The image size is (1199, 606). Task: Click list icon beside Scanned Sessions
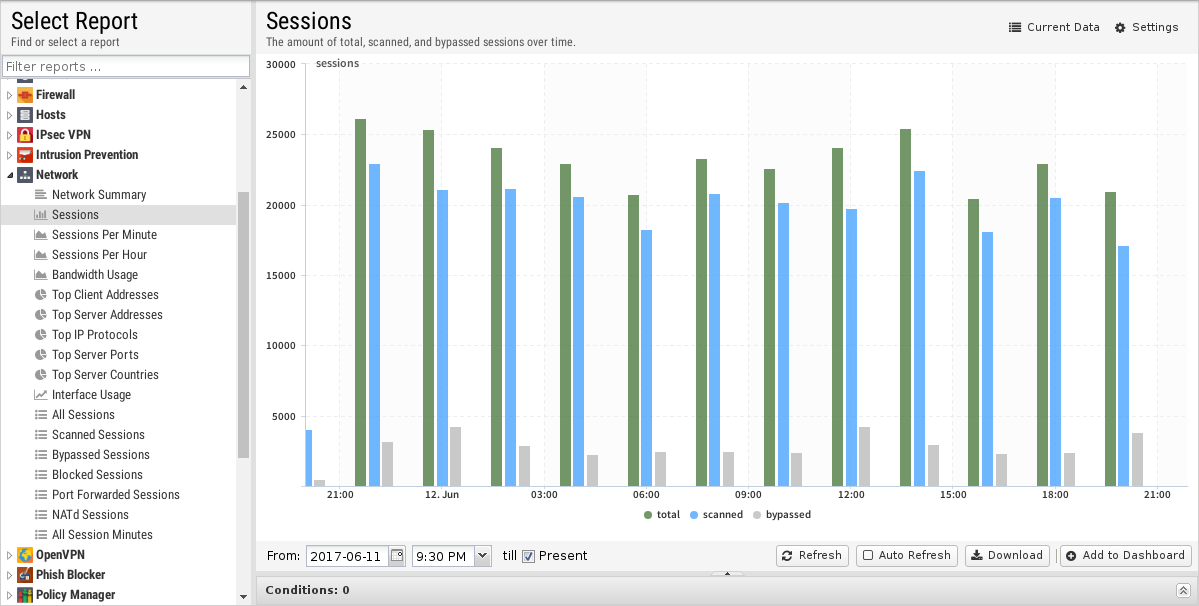[41, 434]
